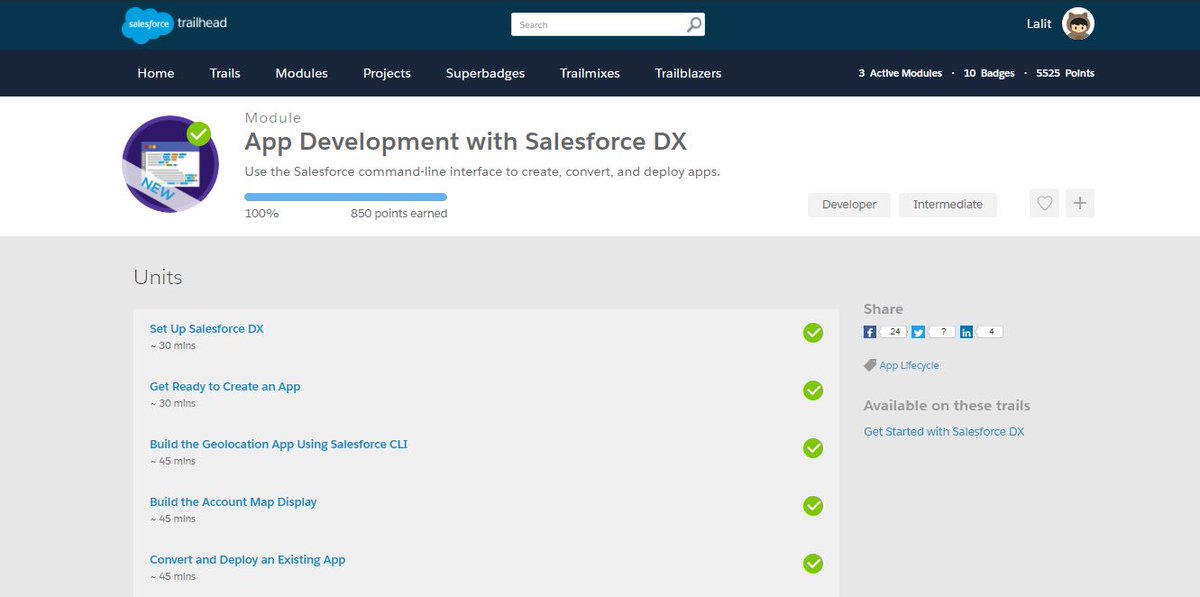This screenshot has height=597, width=1200.
Task: Click checkmark for Get Ready to Create an App
Action: 813,391
